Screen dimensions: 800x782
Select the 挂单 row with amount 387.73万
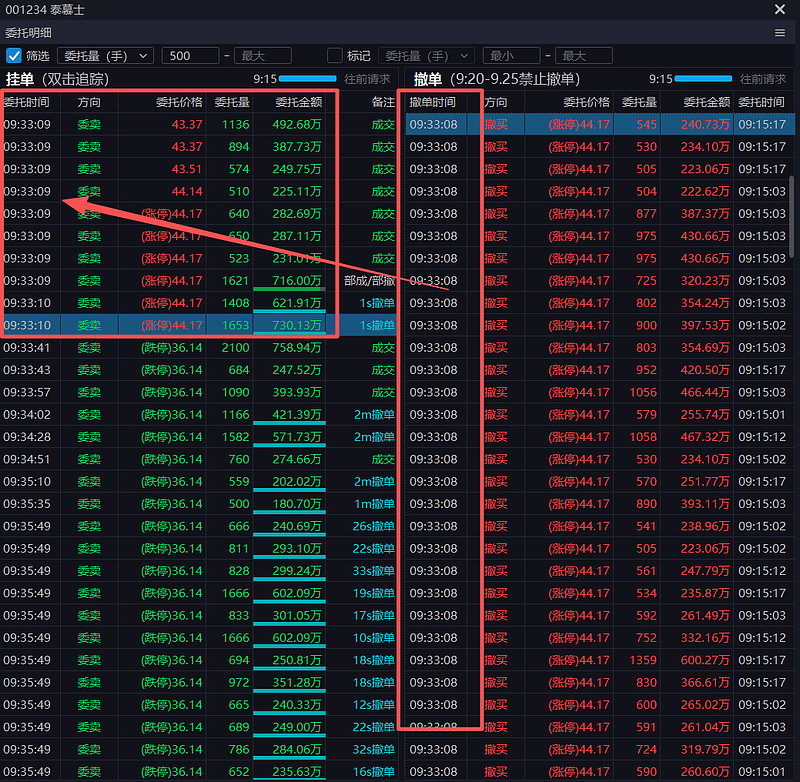click(198, 147)
